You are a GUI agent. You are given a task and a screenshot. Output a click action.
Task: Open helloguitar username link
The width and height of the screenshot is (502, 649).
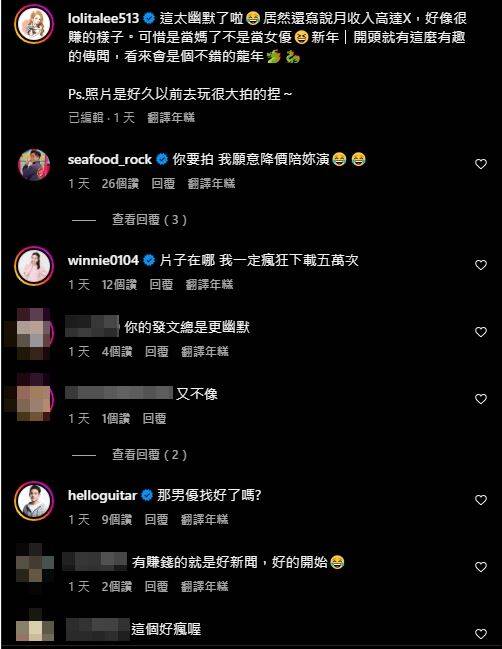coord(102,495)
